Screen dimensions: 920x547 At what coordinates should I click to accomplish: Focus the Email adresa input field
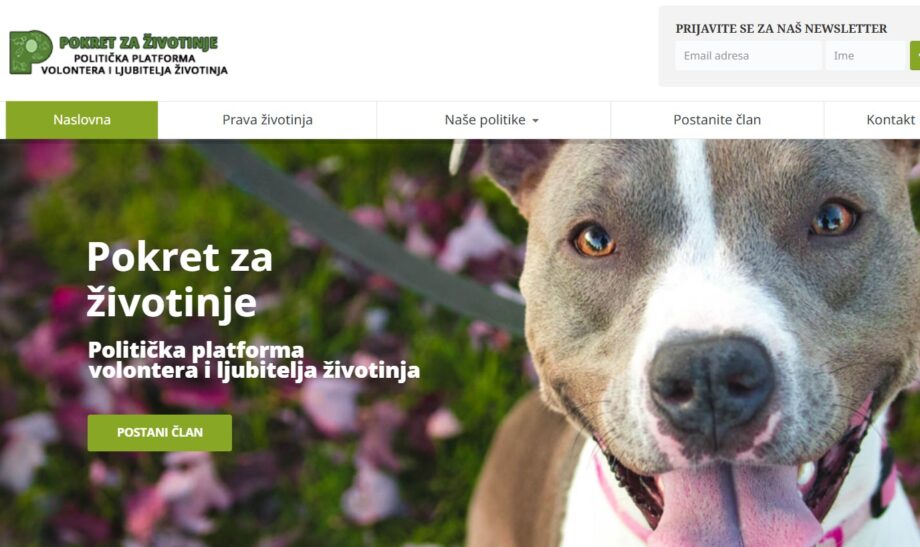748,56
